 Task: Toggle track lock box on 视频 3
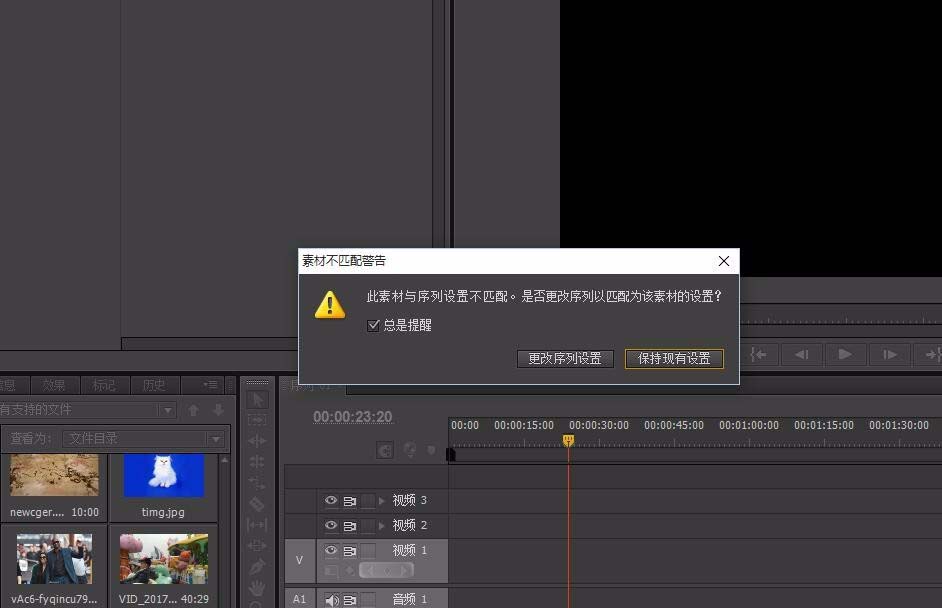point(368,501)
